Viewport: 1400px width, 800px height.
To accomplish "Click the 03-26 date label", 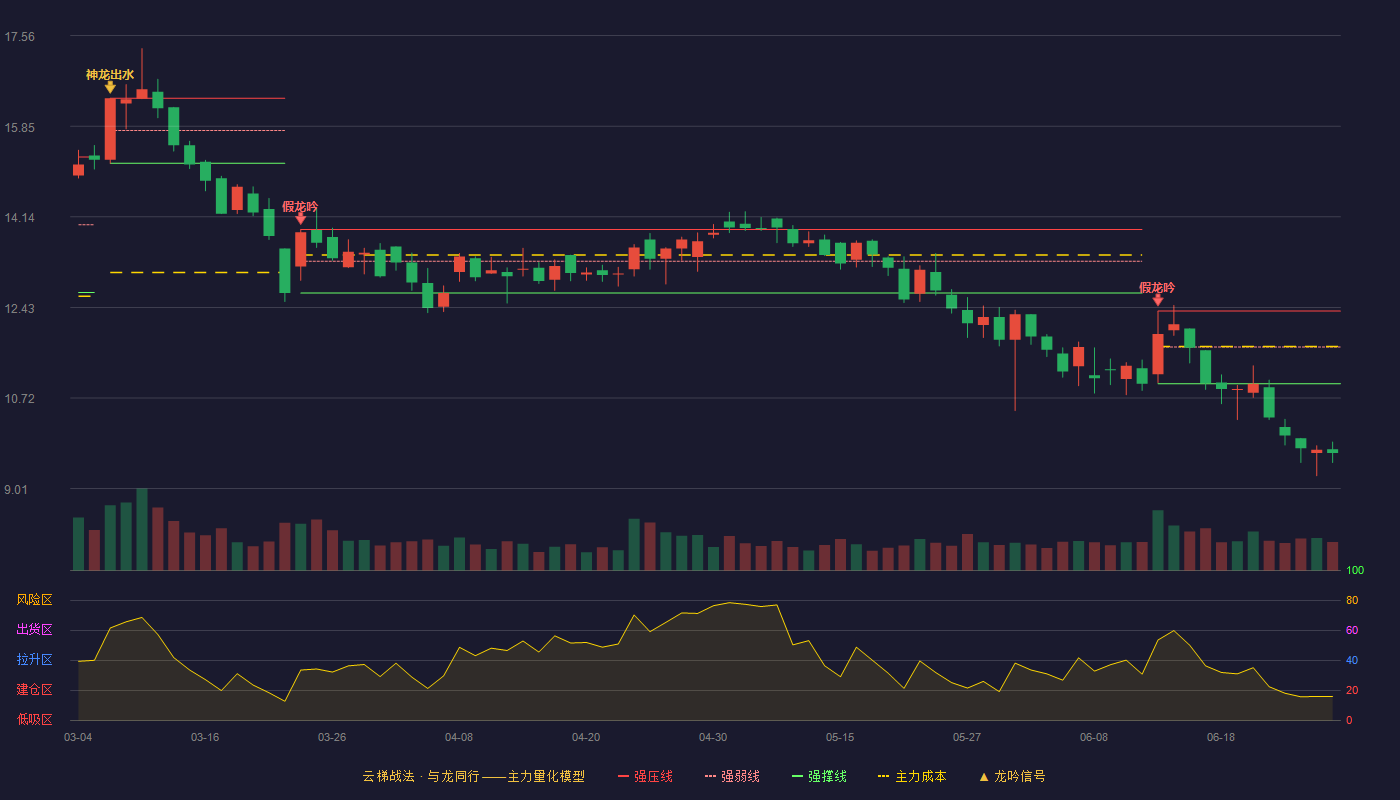I will (x=332, y=737).
